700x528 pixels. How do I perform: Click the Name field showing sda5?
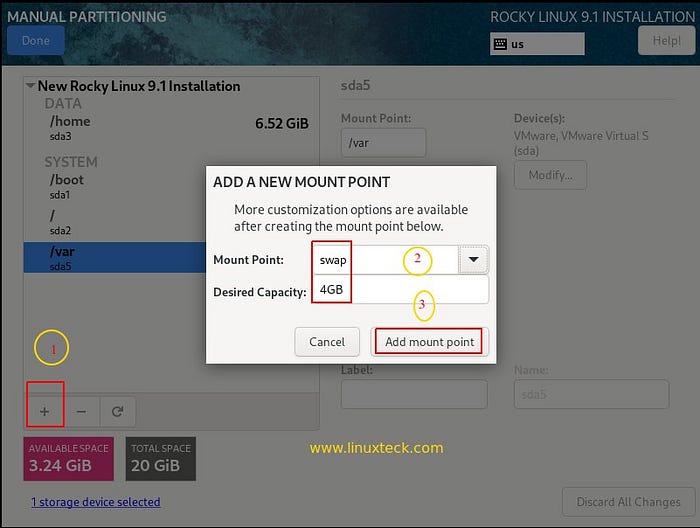pyautogui.click(x=592, y=394)
